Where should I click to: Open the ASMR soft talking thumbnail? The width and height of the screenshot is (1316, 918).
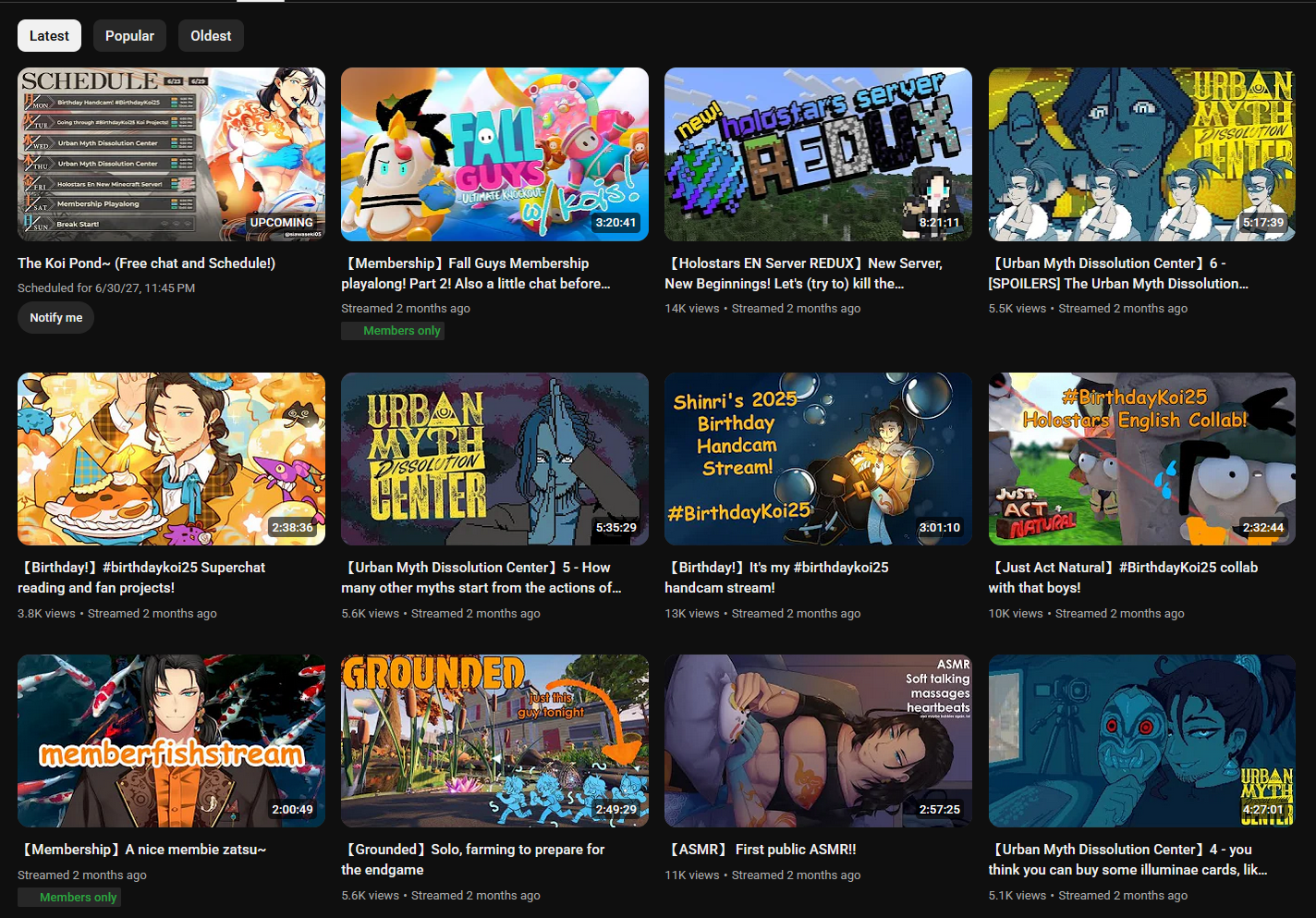click(818, 741)
